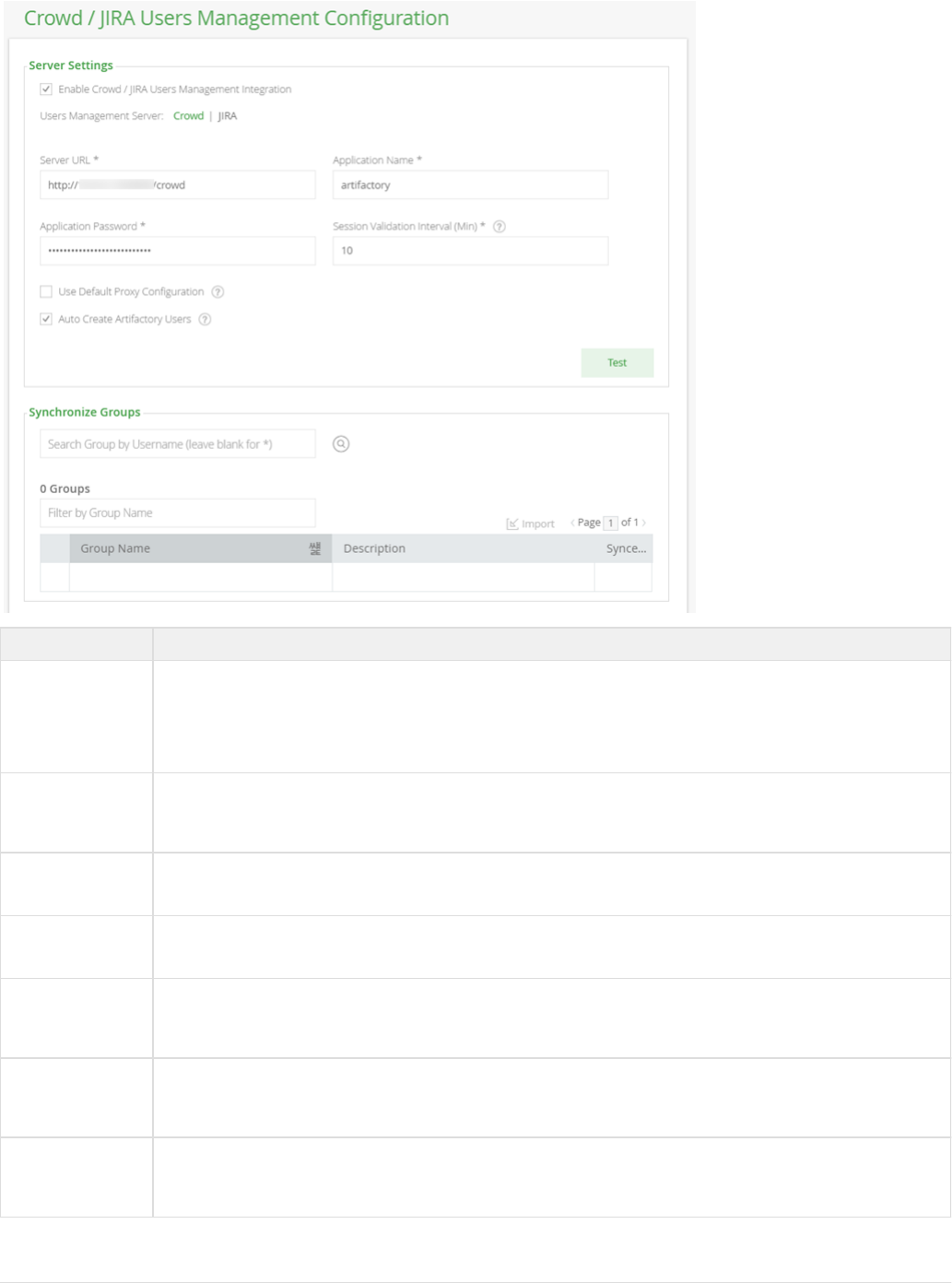
Task: Click the Server Settings section title
Action: click(x=71, y=65)
